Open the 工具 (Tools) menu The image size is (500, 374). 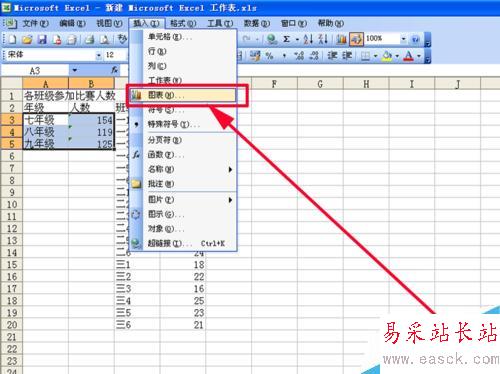click(x=220, y=23)
